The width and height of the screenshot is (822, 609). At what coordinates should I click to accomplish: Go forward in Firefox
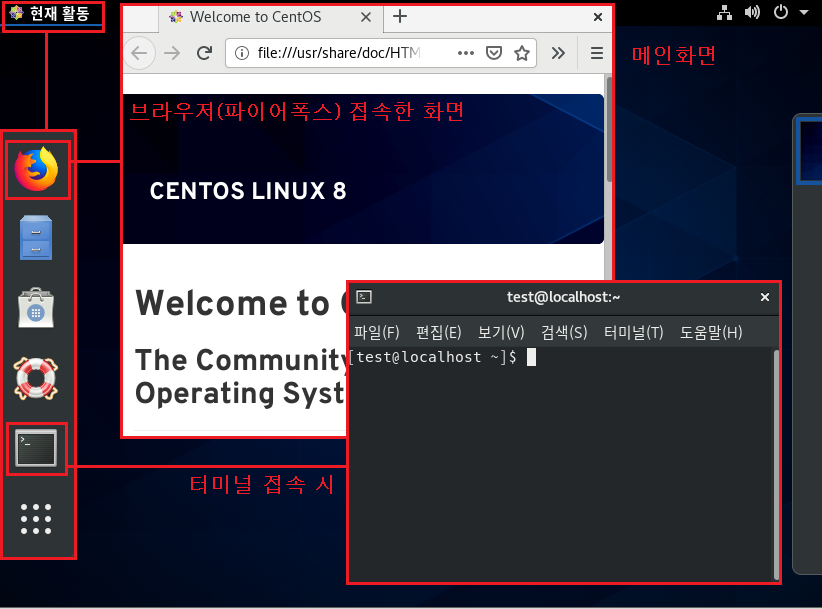click(x=171, y=53)
